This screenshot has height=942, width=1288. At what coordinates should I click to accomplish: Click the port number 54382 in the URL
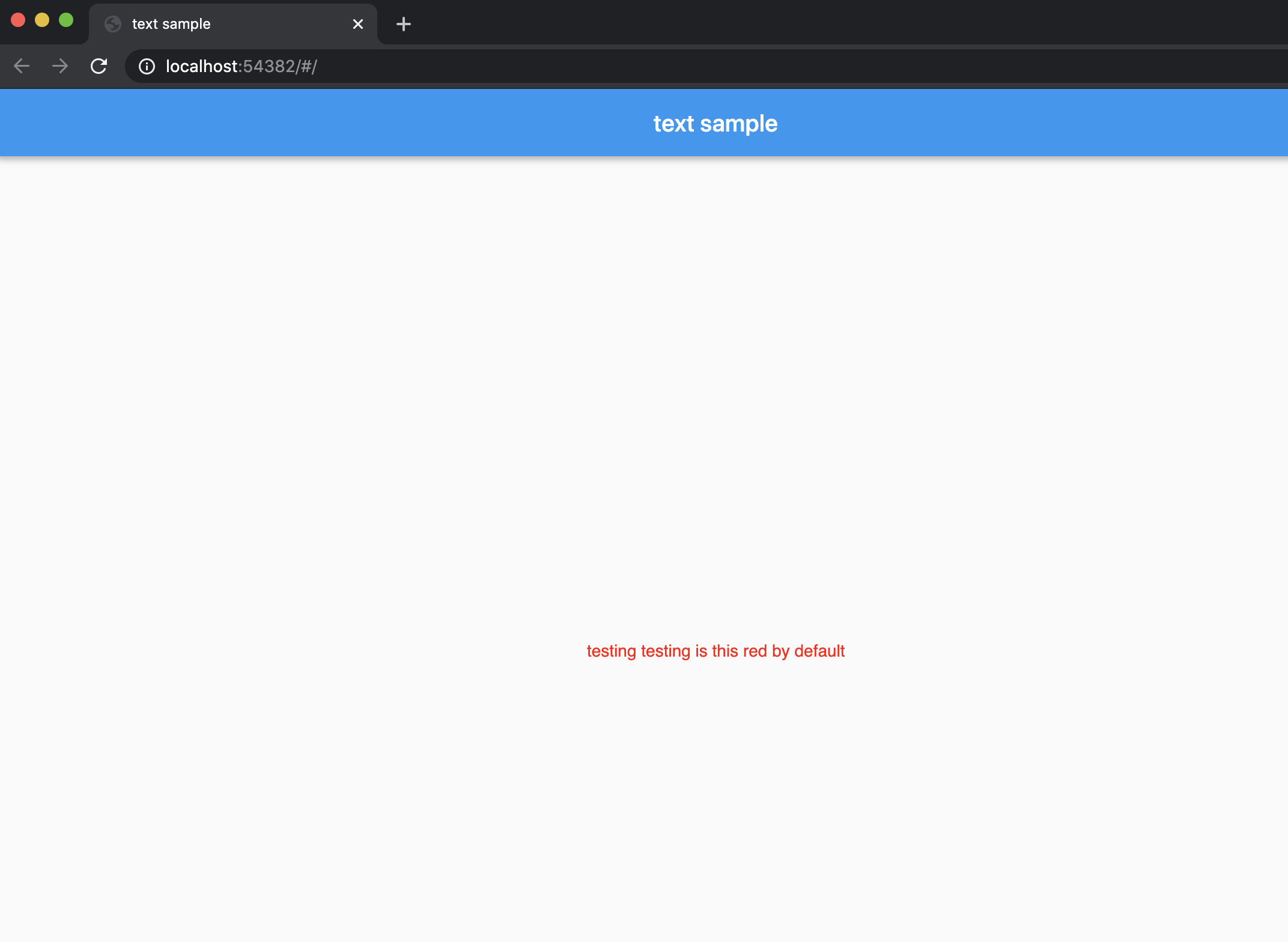coord(269,66)
